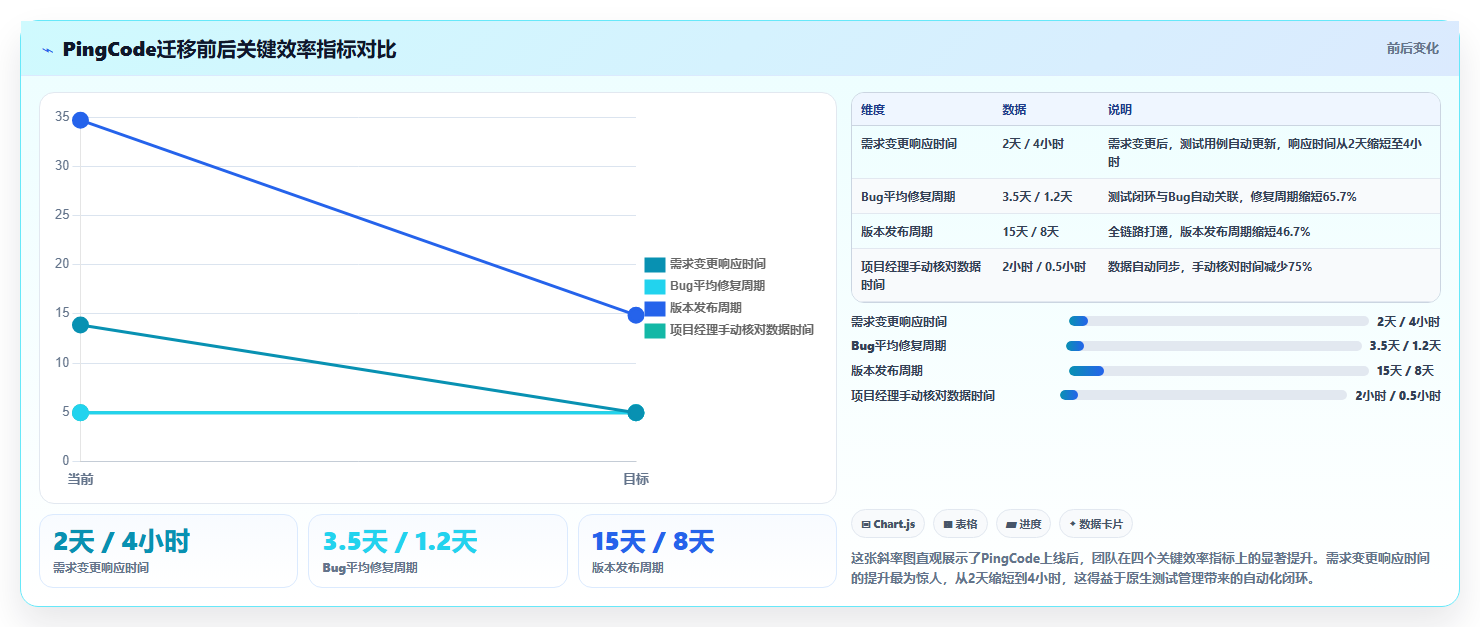Screen dimensions: 1480x627
Task: Click the 版本发布周期缩短46.7% description cell
Action: pos(1269,231)
